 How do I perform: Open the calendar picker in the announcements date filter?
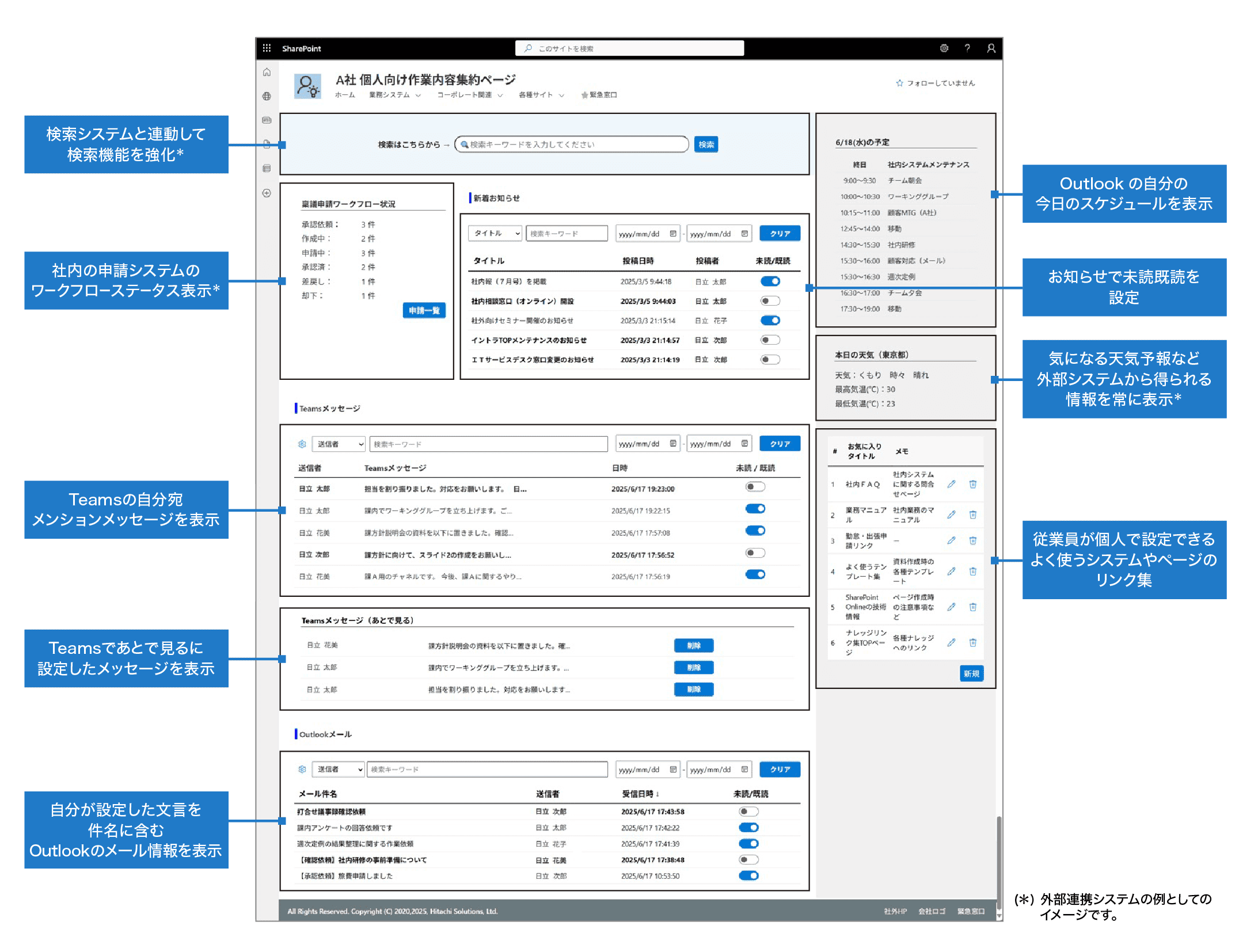click(x=674, y=233)
